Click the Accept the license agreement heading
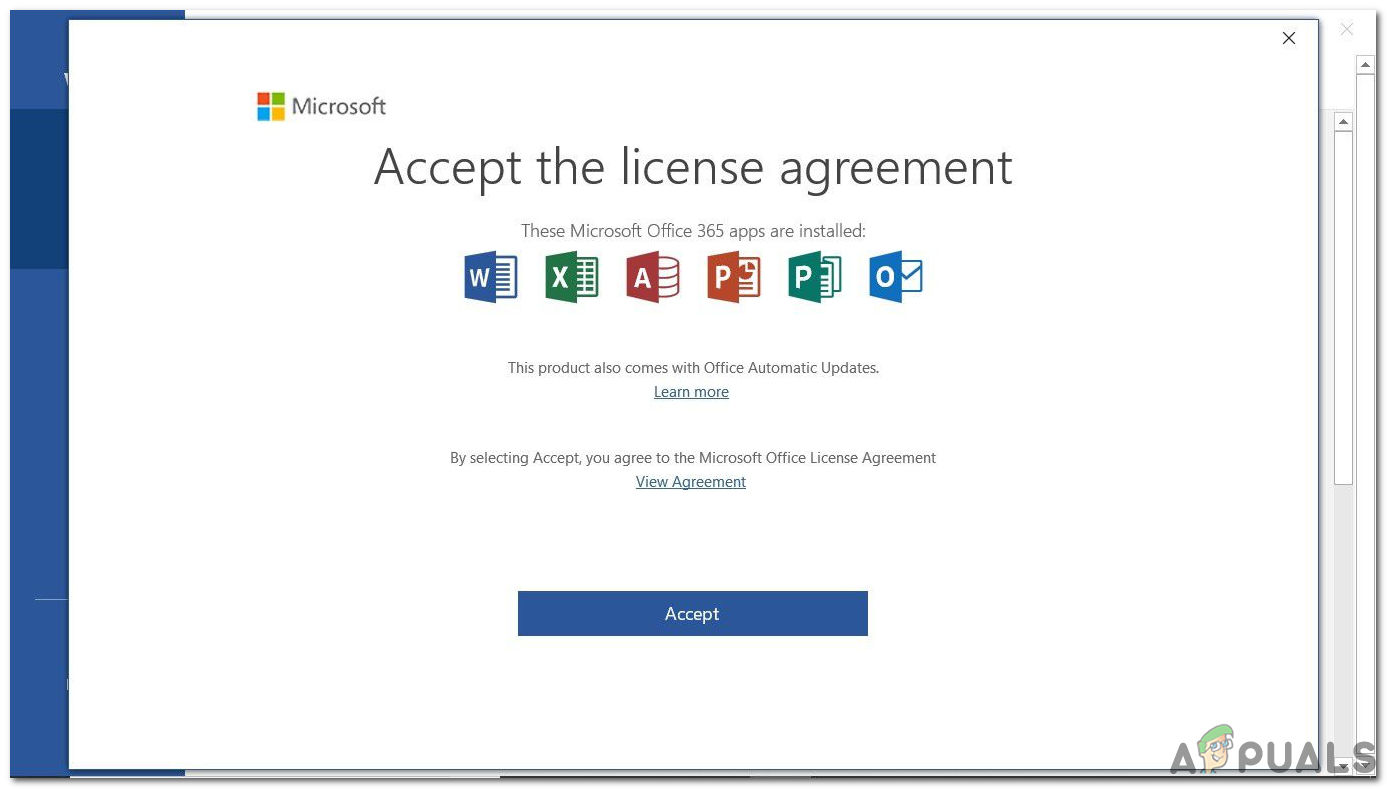The width and height of the screenshot is (1387, 789). pyautogui.click(x=692, y=167)
